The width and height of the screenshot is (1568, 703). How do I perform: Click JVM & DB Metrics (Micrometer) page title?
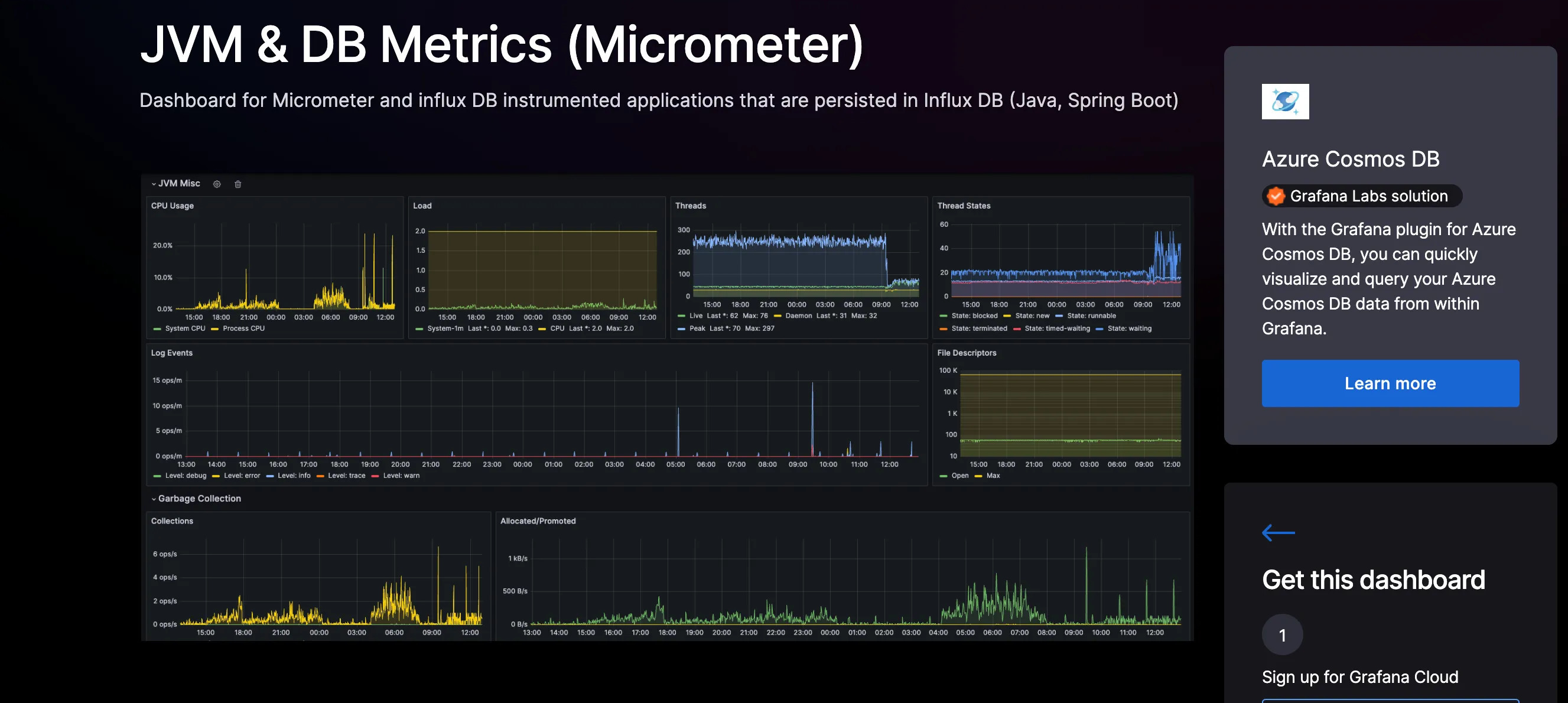point(502,44)
